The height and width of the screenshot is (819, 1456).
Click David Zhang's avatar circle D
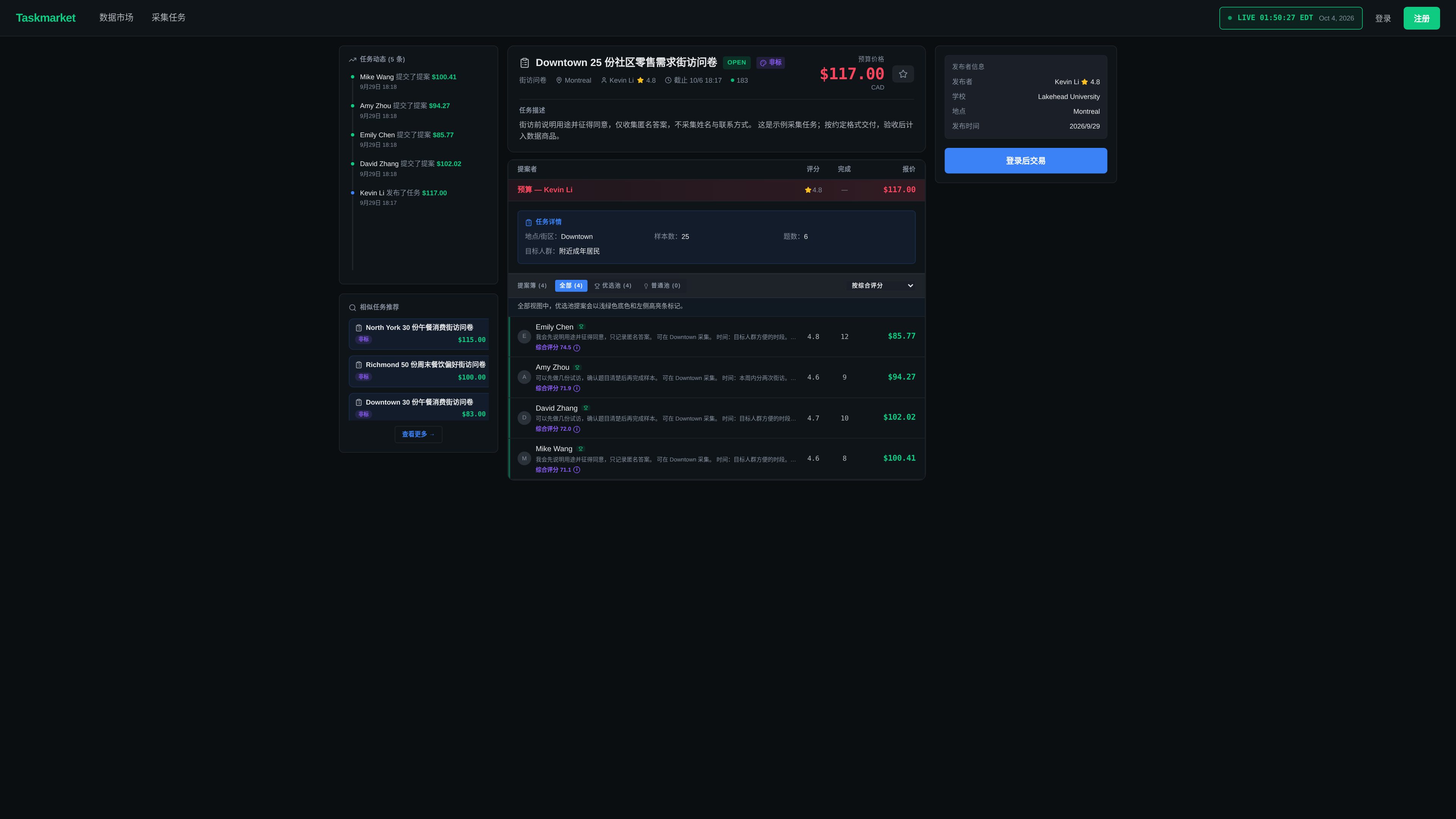click(524, 418)
